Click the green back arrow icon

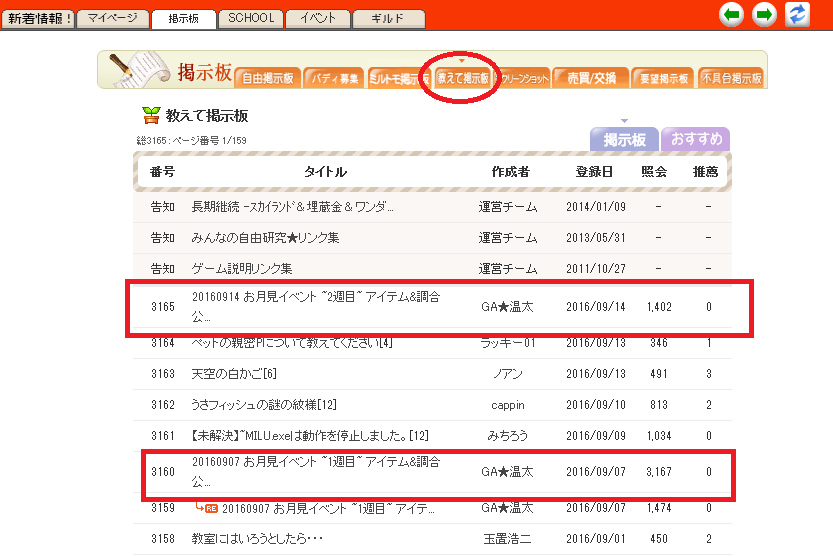click(732, 14)
